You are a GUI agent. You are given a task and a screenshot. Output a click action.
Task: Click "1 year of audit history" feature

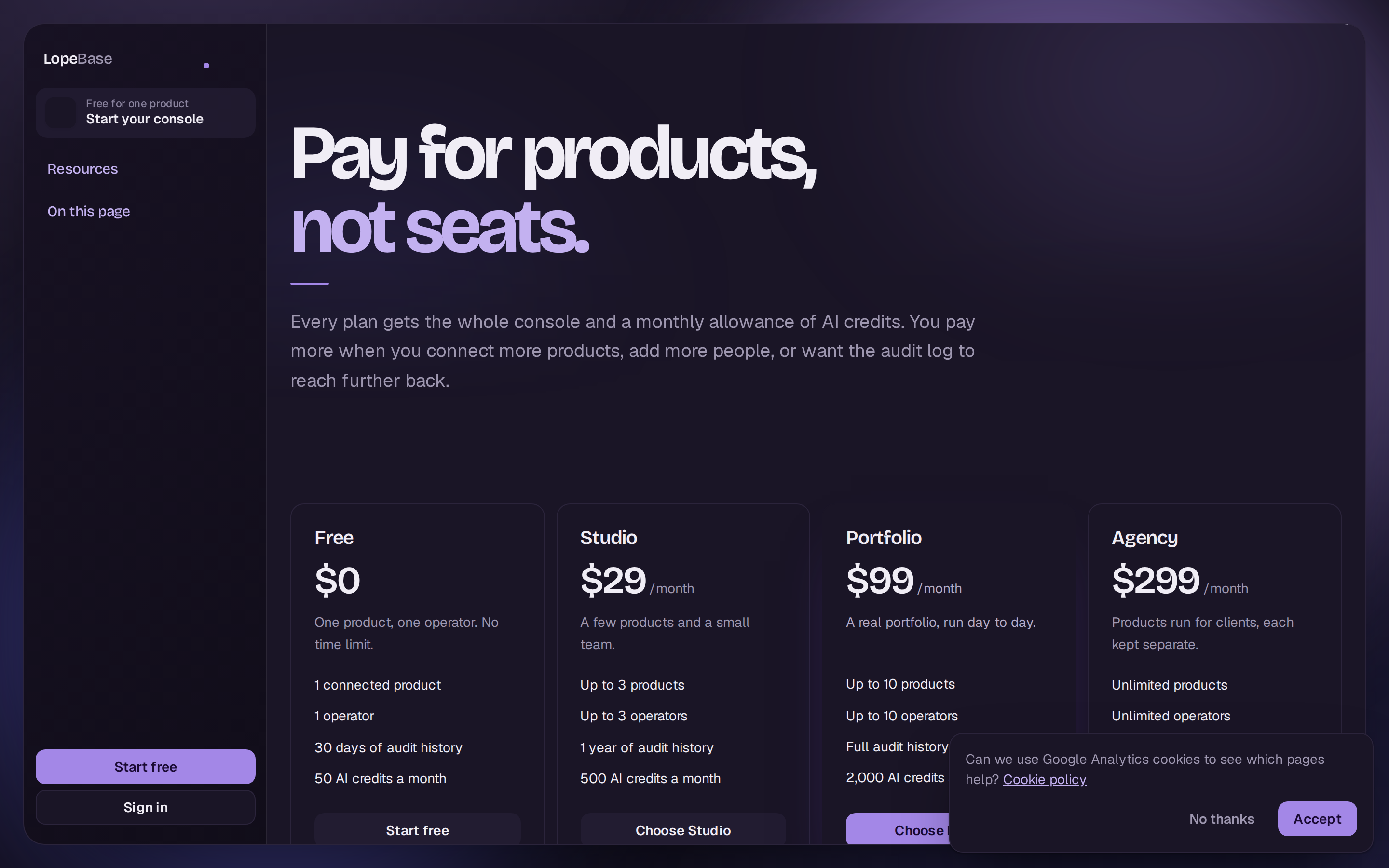point(647,747)
